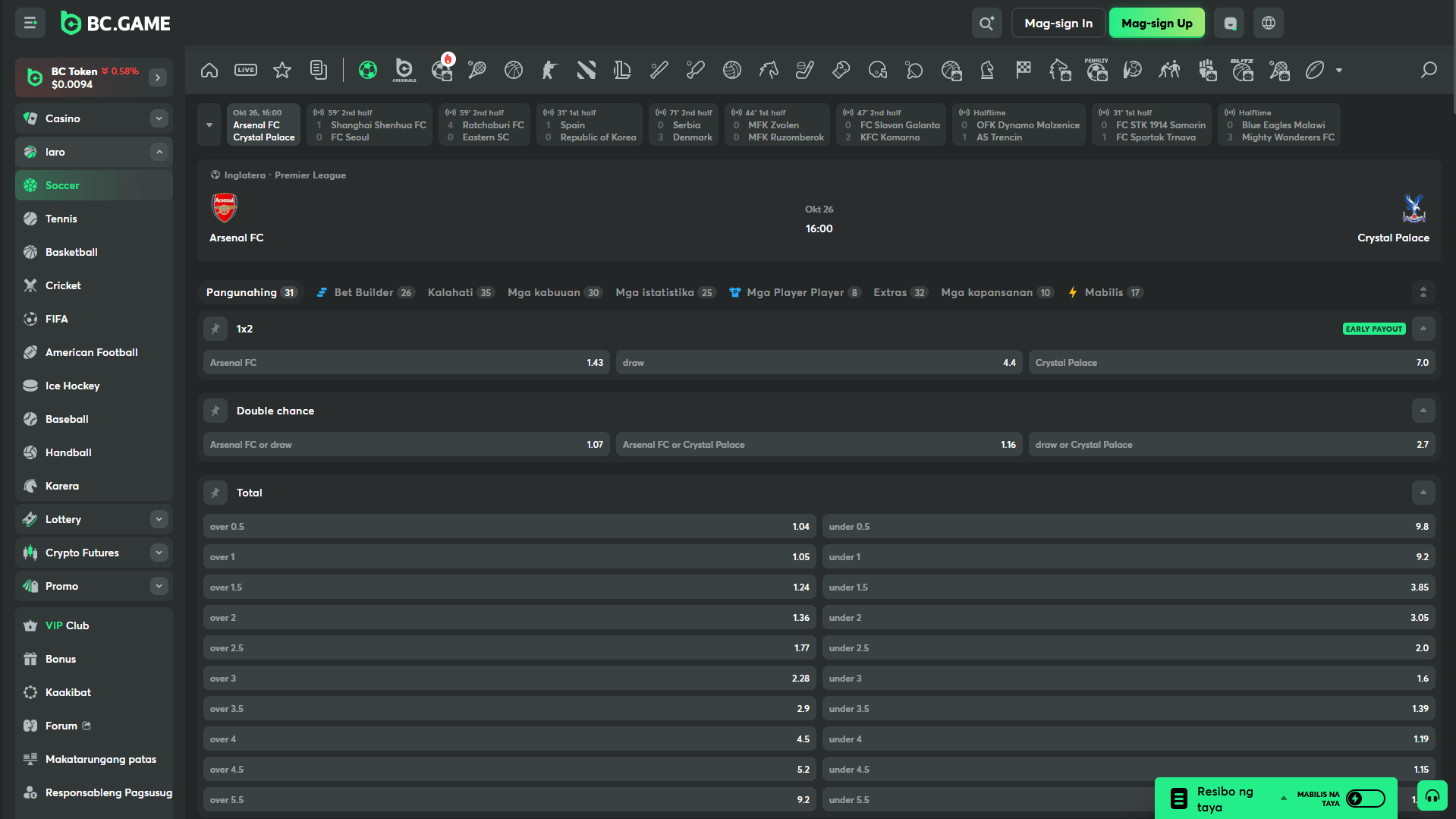Bet on draw at 4.4
Viewport: 1456px width, 819px height.
819,363
